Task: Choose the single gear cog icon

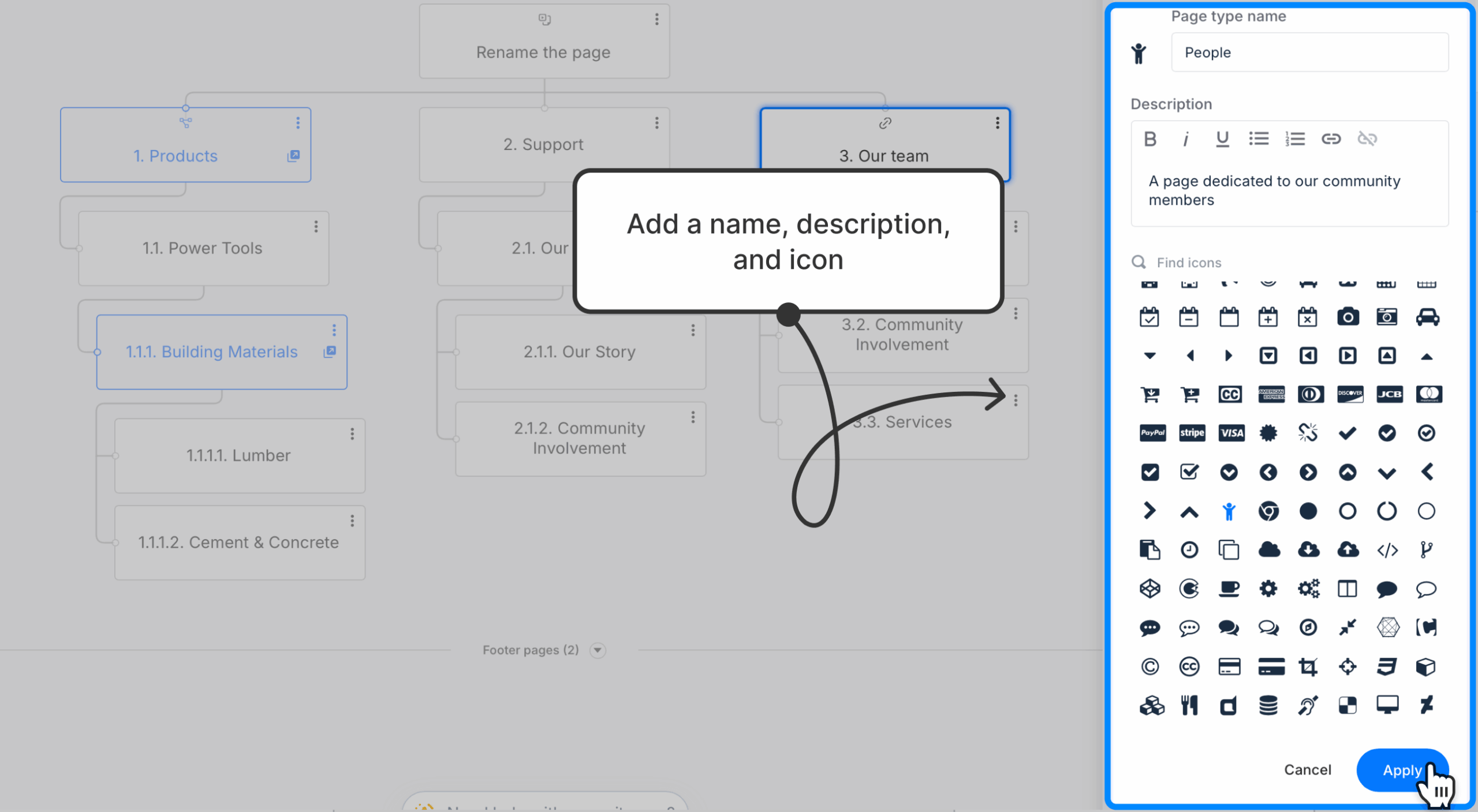Action: pos(1268,589)
